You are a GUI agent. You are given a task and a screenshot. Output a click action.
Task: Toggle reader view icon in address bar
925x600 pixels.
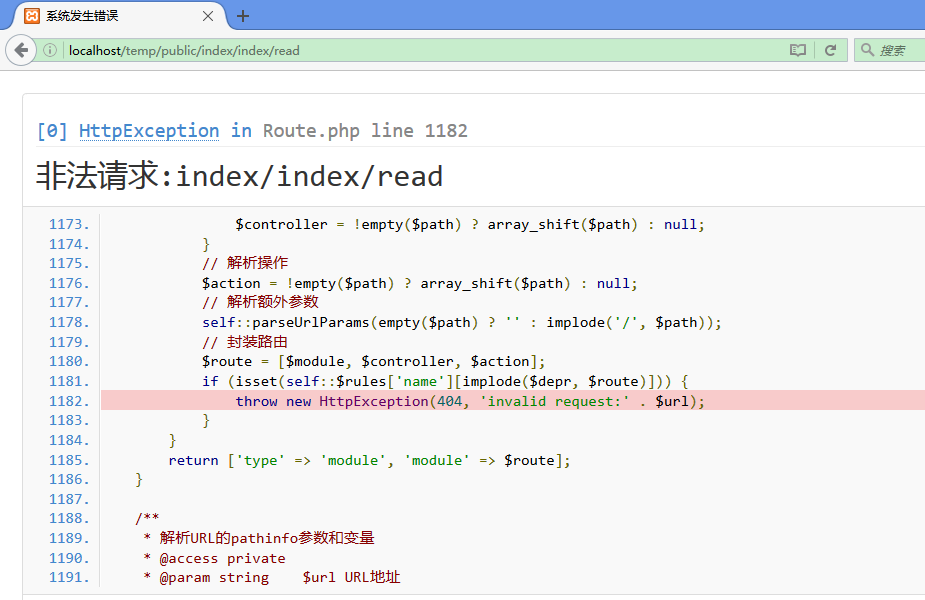pyautogui.click(x=797, y=50)
